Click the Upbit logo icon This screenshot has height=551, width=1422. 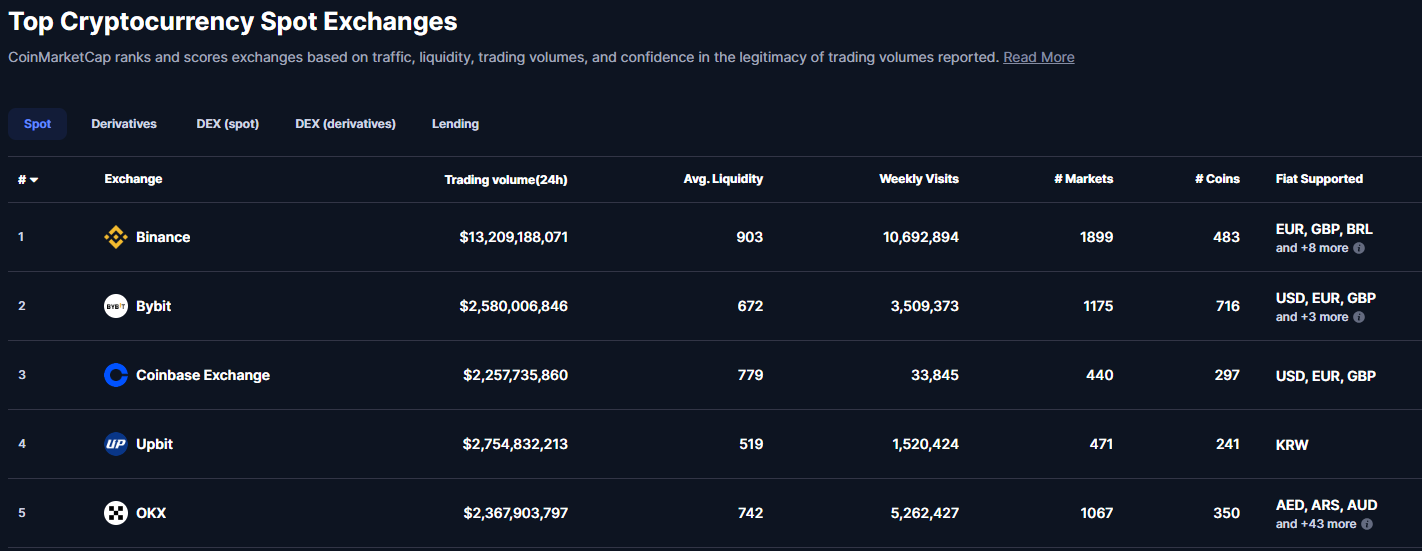(116, 444)
